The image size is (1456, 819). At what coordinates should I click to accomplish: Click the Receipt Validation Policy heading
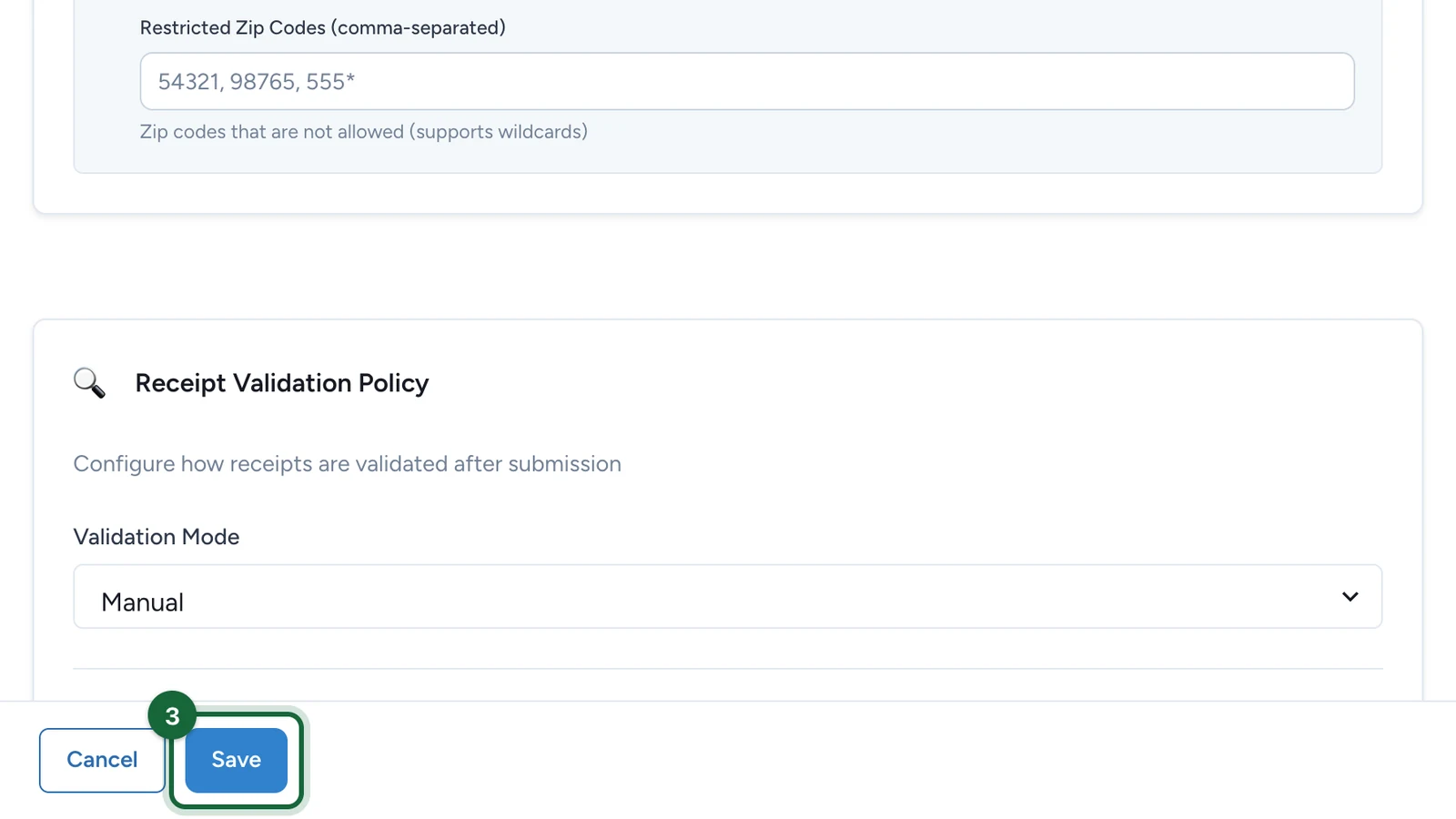pos(282,383)
